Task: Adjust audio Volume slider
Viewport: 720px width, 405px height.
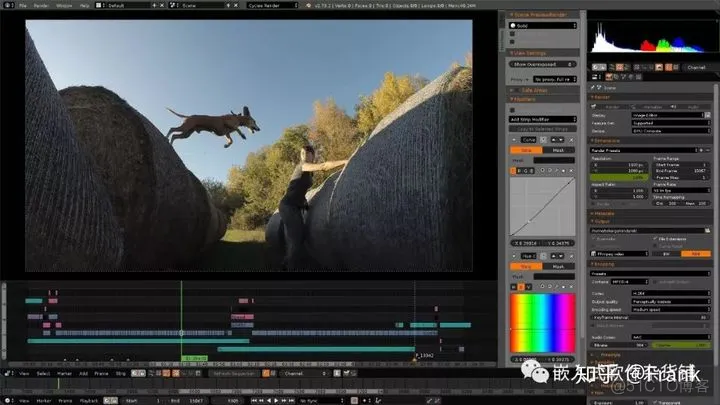Action: [681, 345]
